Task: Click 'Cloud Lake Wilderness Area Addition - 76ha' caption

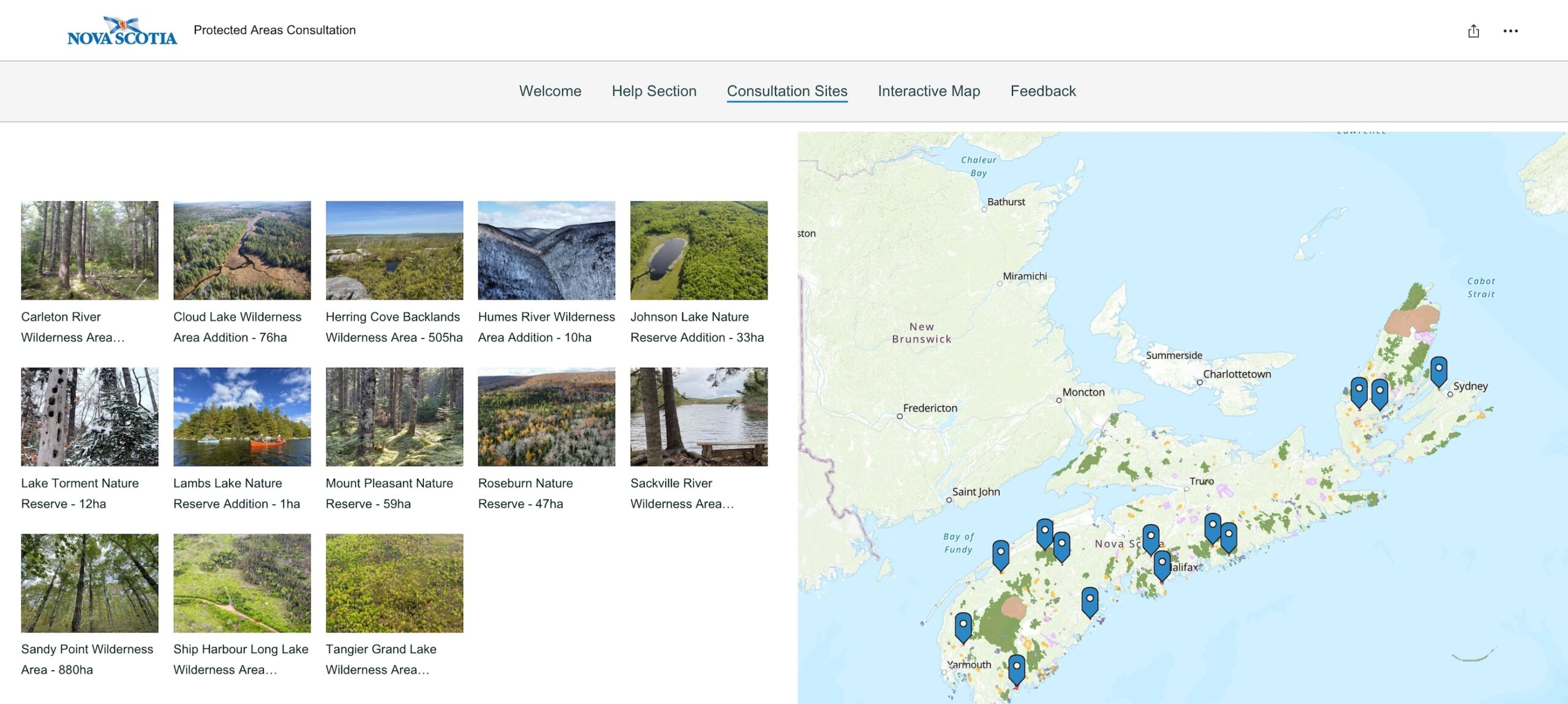Action: coord(238,327)
